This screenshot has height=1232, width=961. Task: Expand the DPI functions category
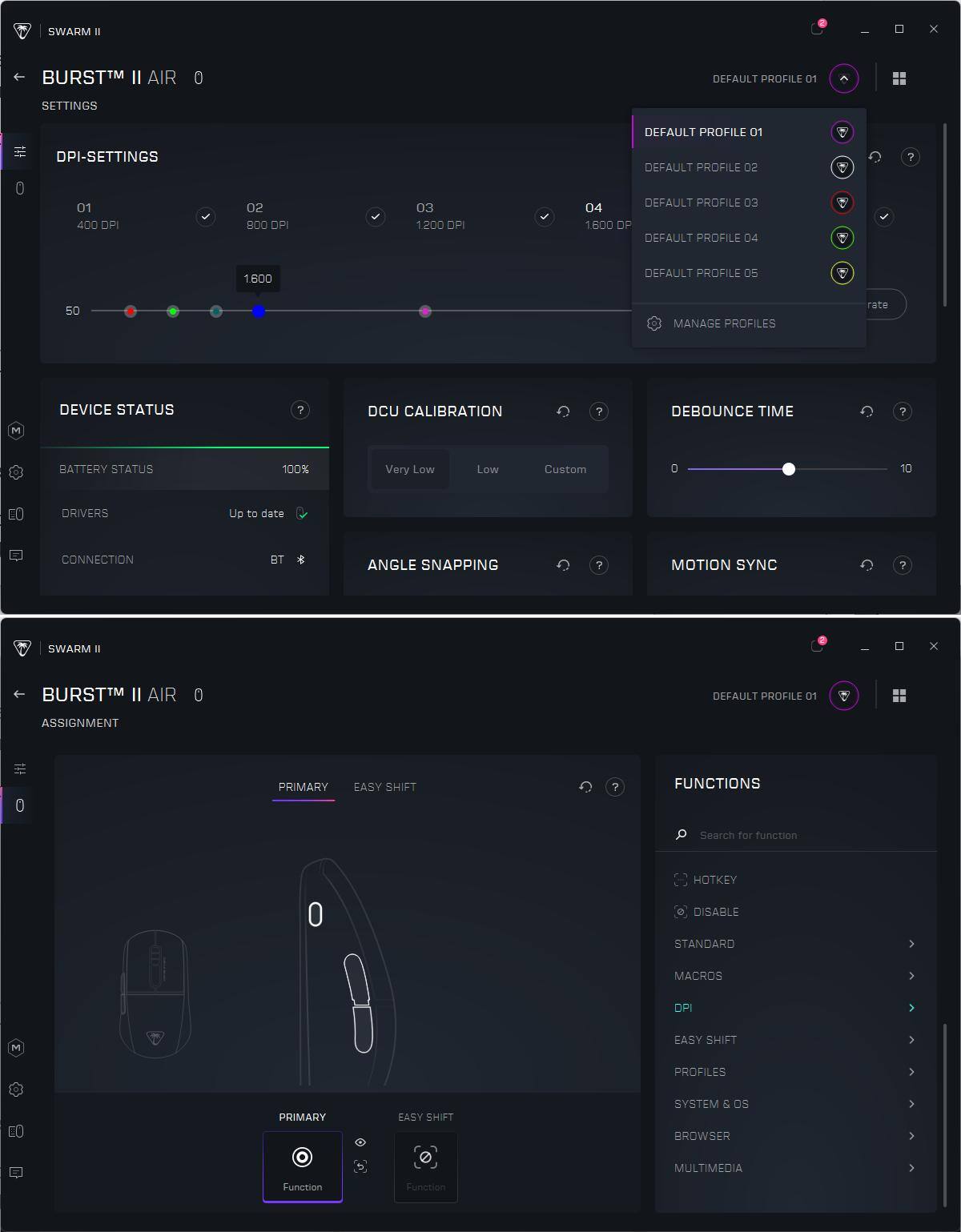911,1008
